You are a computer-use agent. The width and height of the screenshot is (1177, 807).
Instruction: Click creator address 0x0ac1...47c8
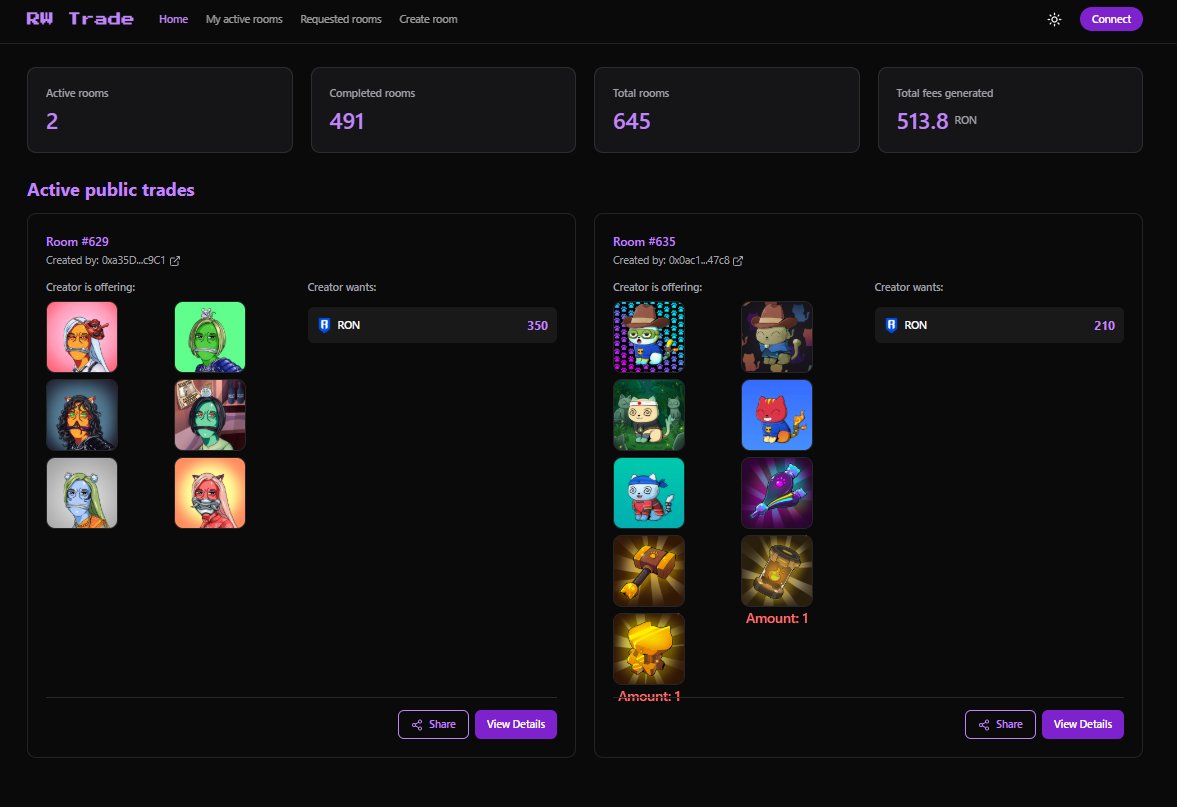pos(699,260)
